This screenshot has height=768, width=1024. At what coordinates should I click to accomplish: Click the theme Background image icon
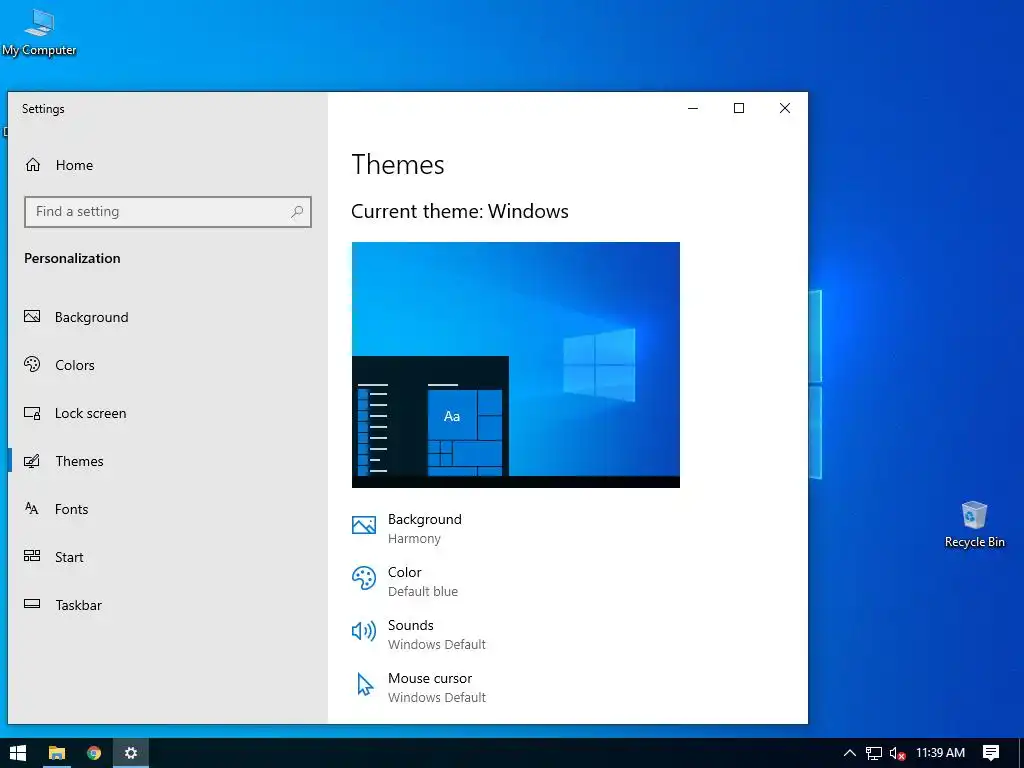coord(364,525)
